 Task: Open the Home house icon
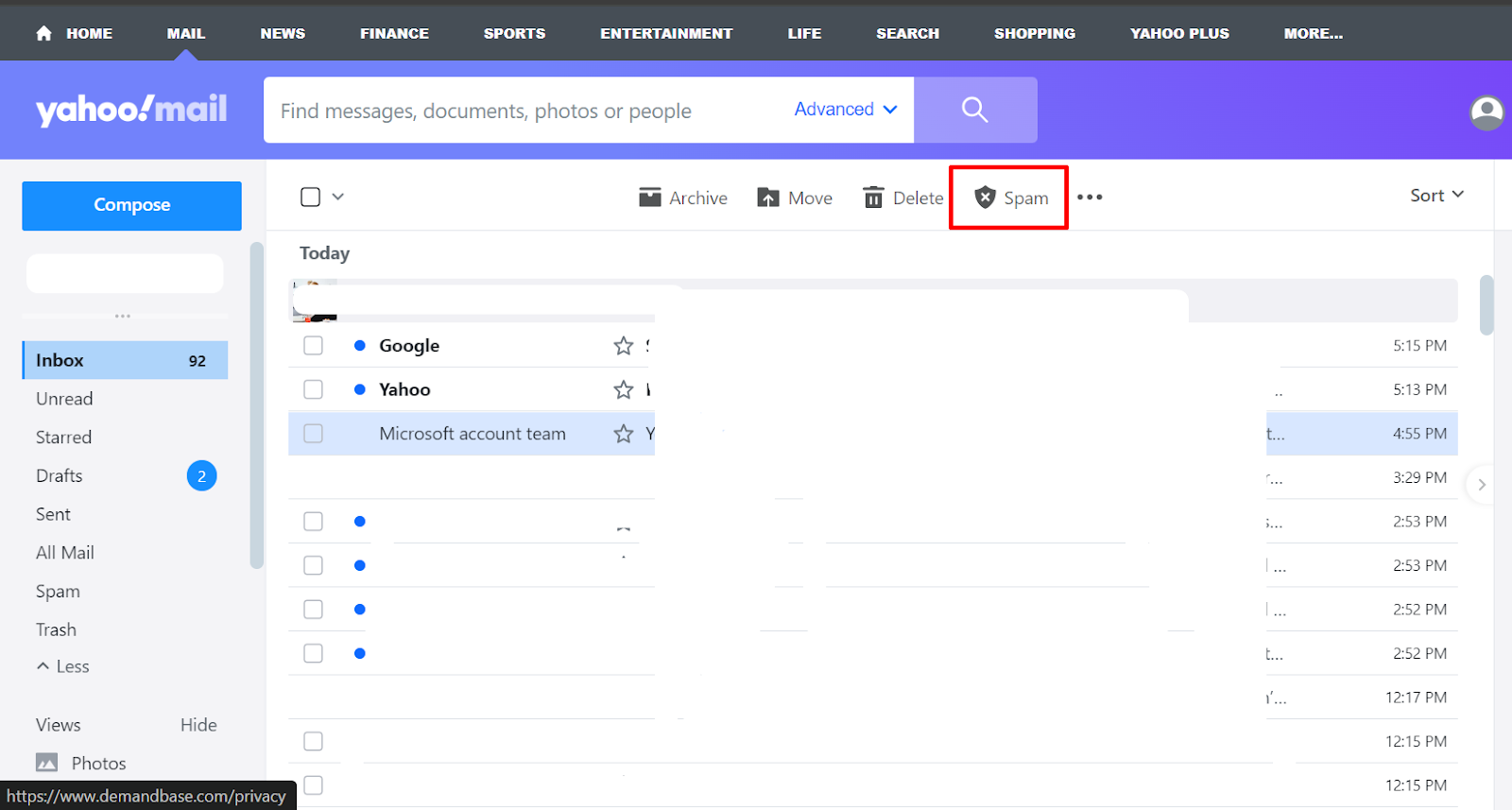[43, 33]
